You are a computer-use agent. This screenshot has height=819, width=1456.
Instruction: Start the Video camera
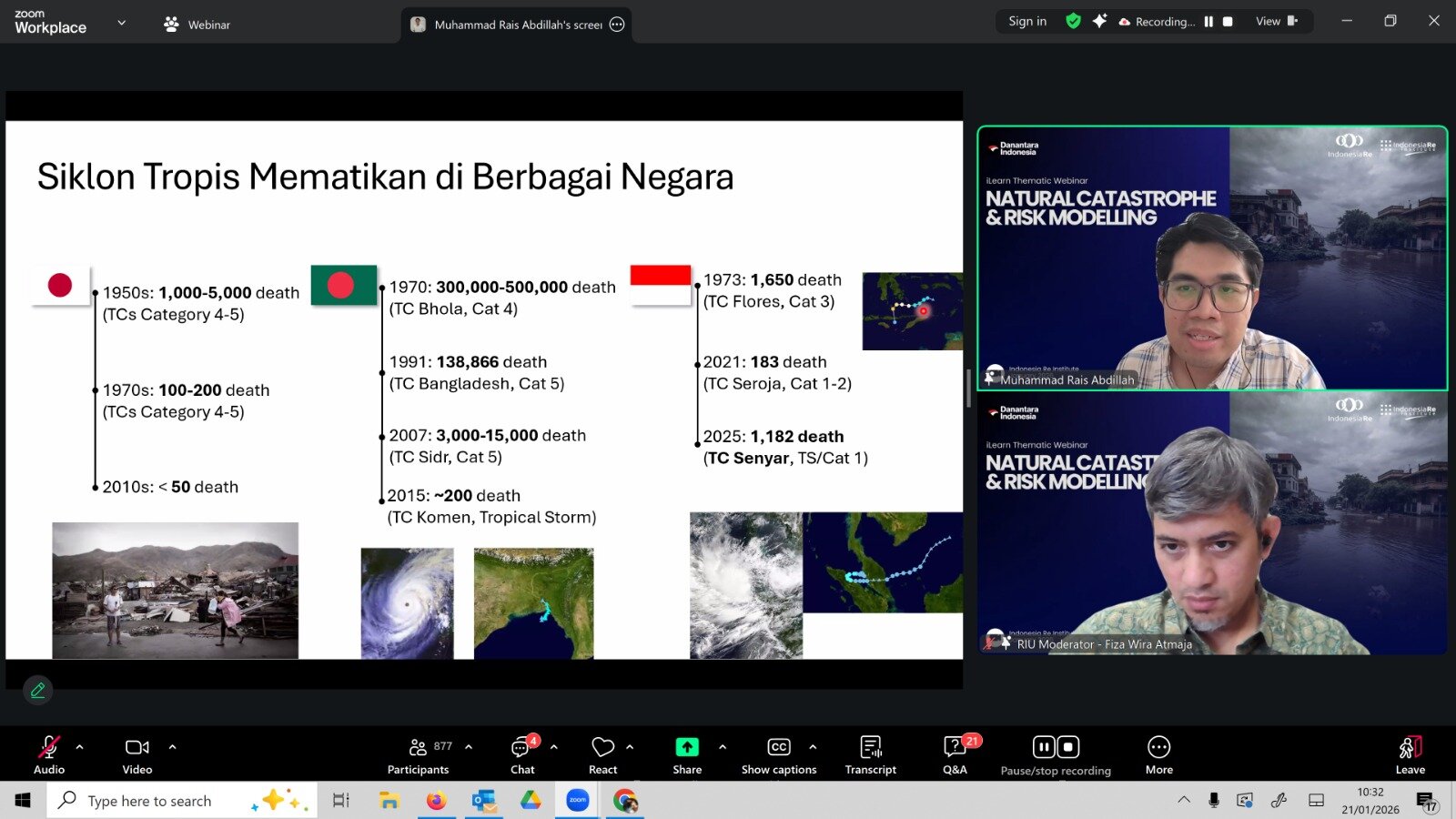[x=136, y=746]
